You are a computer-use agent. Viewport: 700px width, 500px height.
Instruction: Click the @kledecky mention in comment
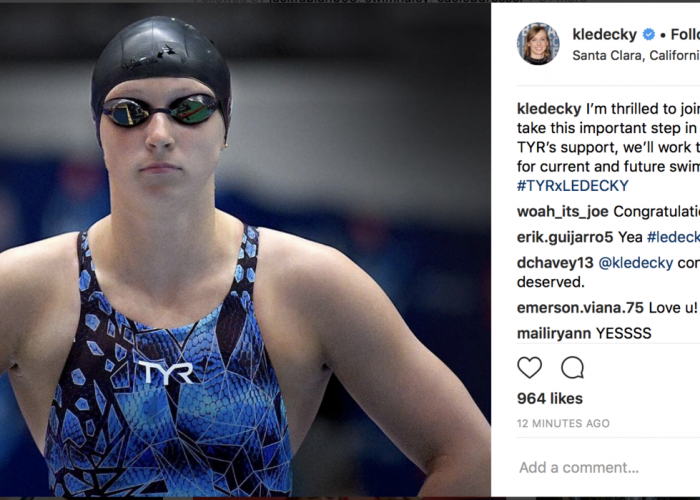tap(635, 263)
